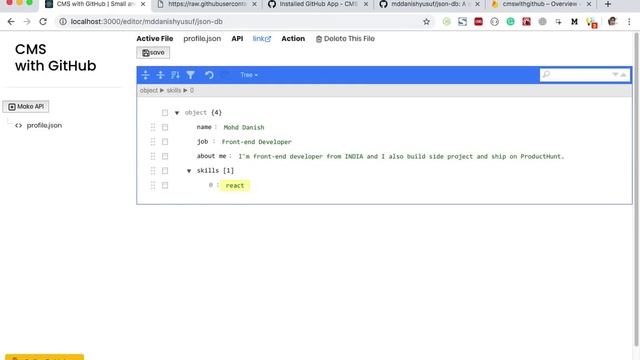640x360 pixels.
Task: Collapse all fields in the JSON editor
Action: pyautogui.click(x=160, y=75)
